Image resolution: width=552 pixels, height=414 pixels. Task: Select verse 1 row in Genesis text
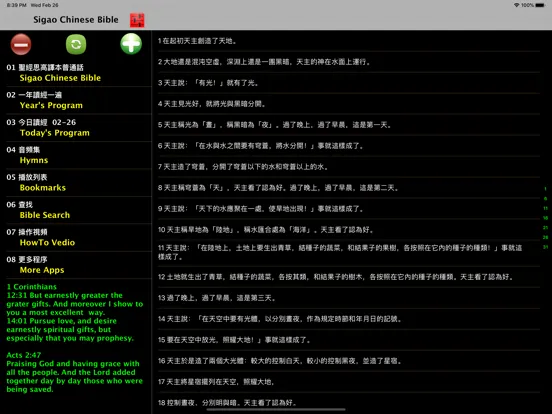[x=349, y=41]
